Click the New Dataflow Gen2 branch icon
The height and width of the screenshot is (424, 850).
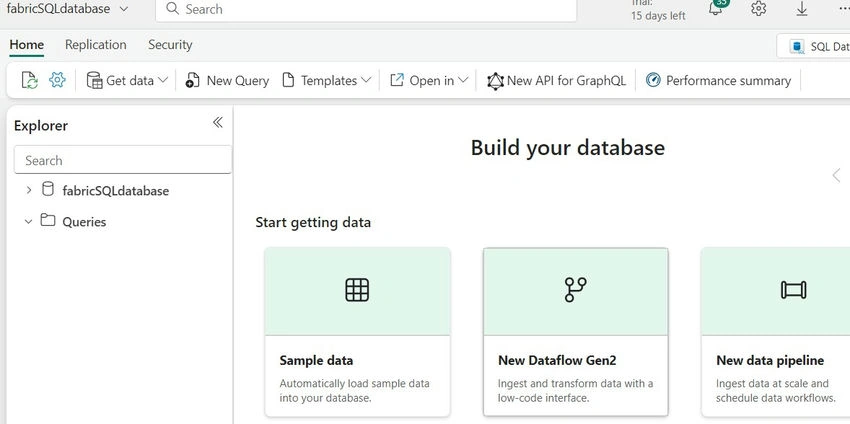click(x=575, y=290)
